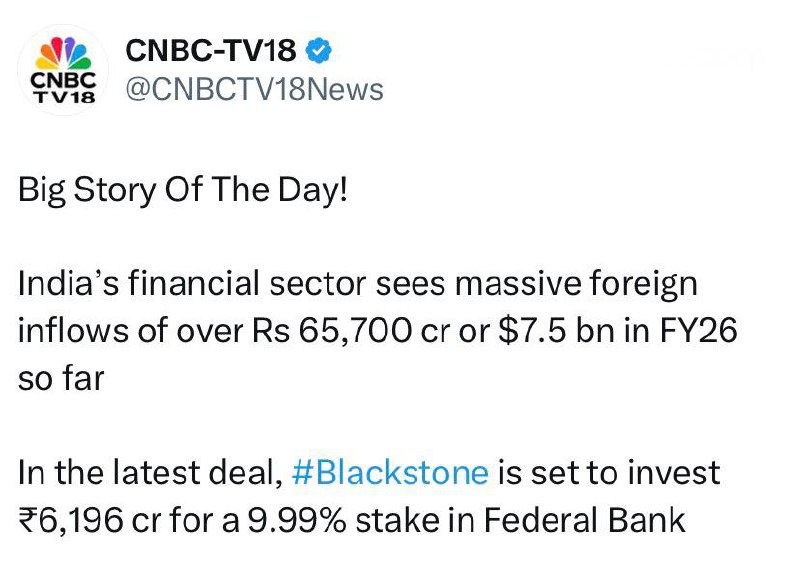Click the word "inflows"
Image resolution: width=800 pixels, height=583 pixels.
coord(66,331)
